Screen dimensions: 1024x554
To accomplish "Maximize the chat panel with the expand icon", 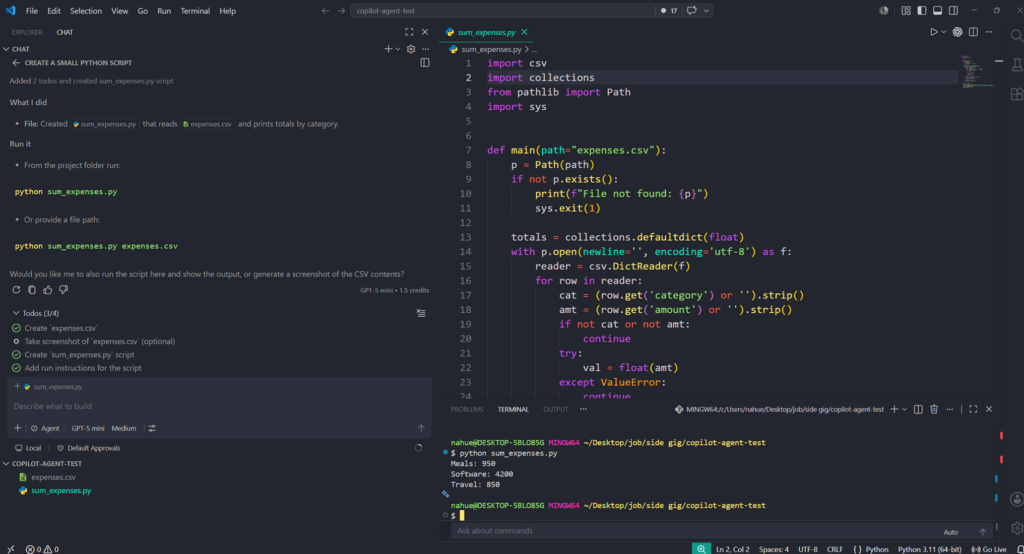I will (409, 32).
